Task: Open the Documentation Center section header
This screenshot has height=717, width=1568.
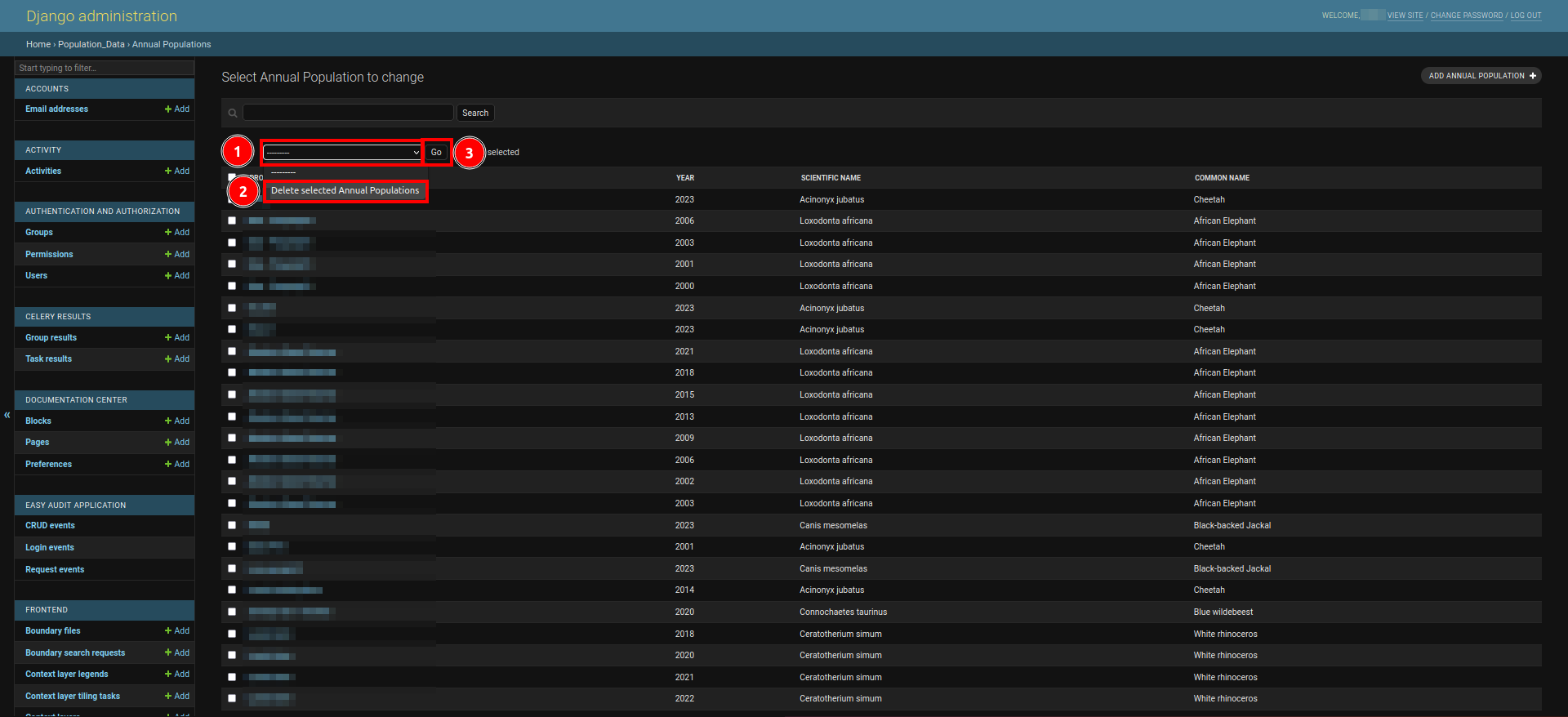Action: (76, 399)
